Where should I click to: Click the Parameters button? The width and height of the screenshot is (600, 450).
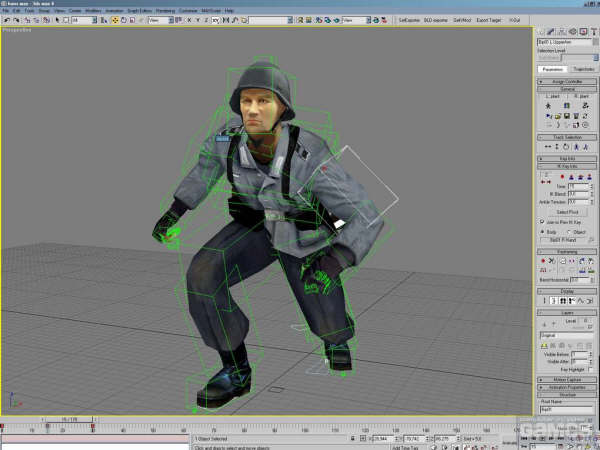coord(553,69)
